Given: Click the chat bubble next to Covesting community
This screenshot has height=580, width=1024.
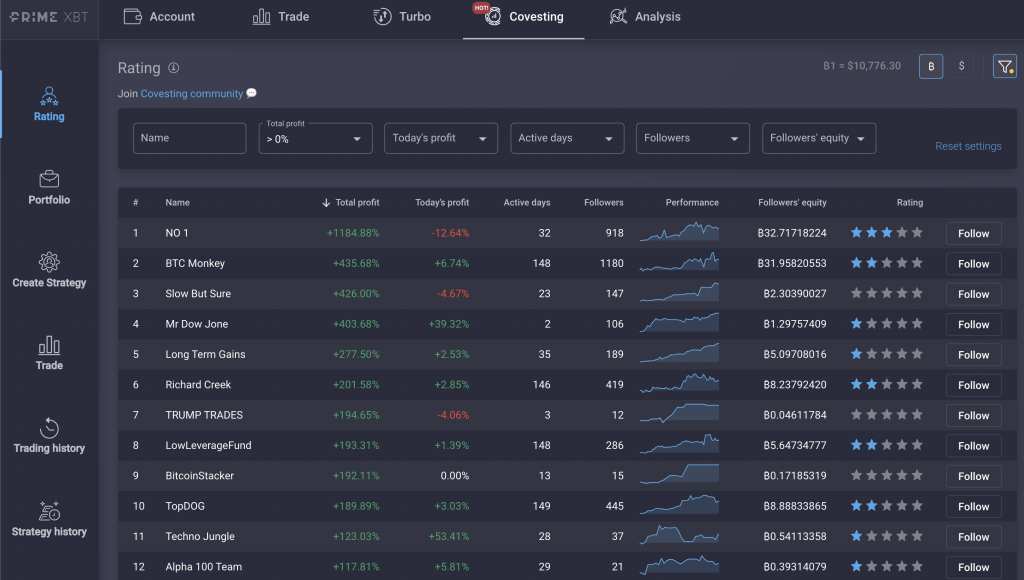Looking at the screenshot, I should 253,93.
